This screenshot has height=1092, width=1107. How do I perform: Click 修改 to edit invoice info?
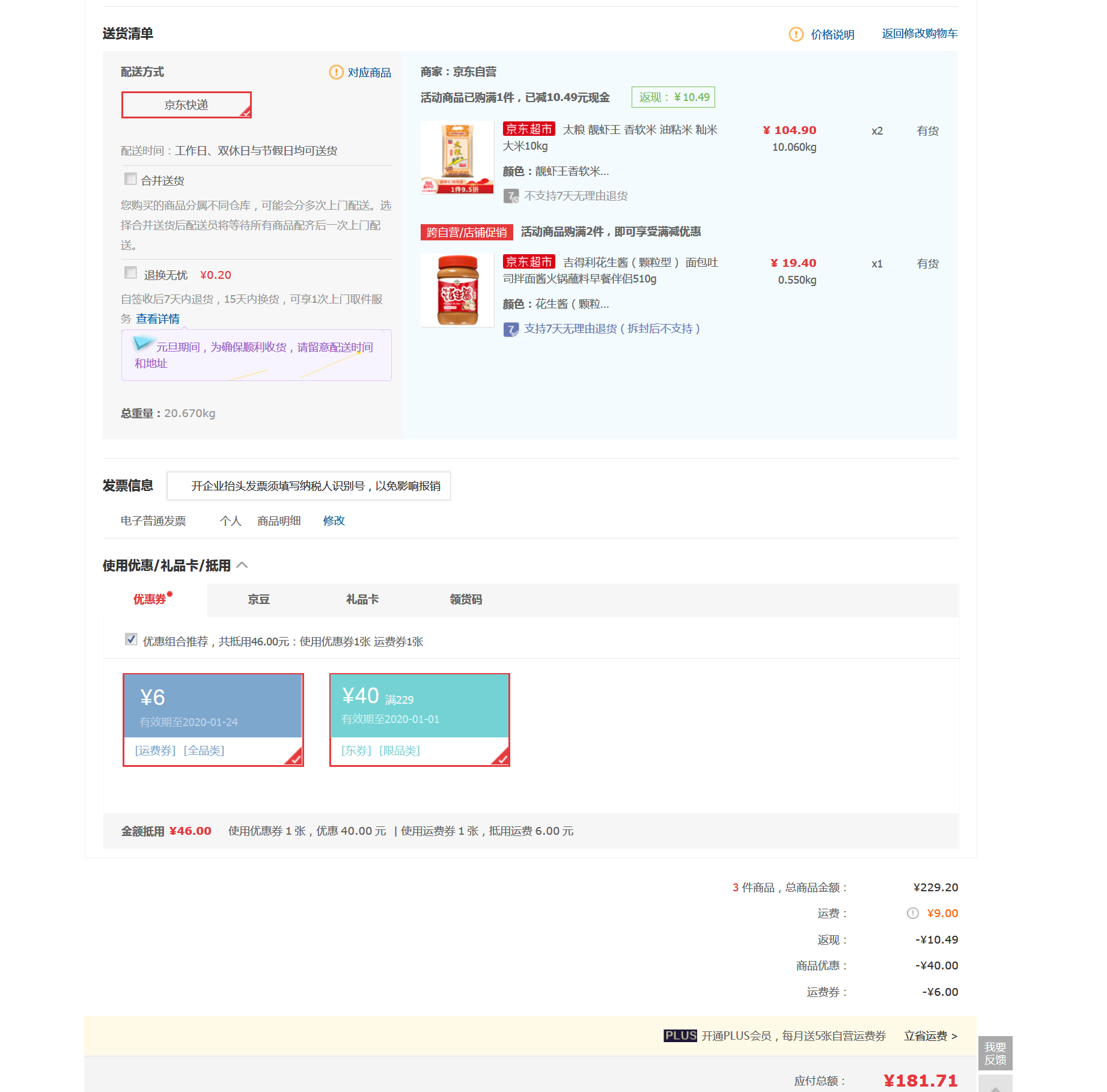[x=334, y=521]
